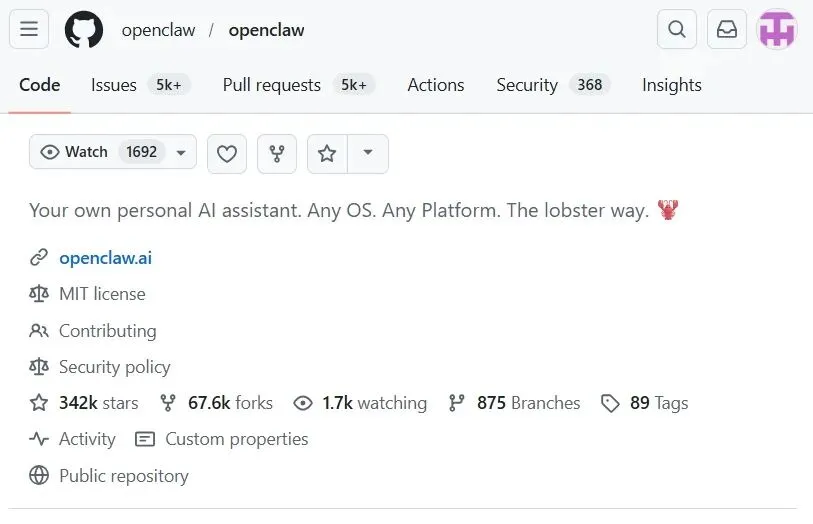Screen dimensions: 813x524
Task: Go to the Actions tab
Action: 436,85
